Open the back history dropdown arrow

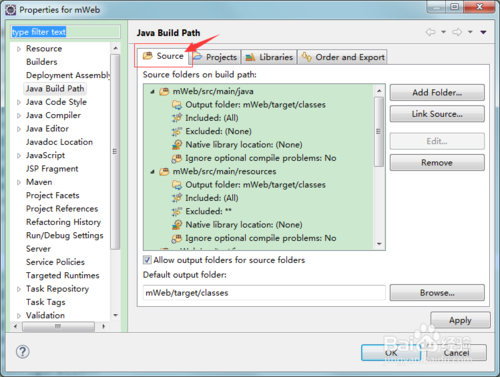pyautogui.click(x=444, y=32)
